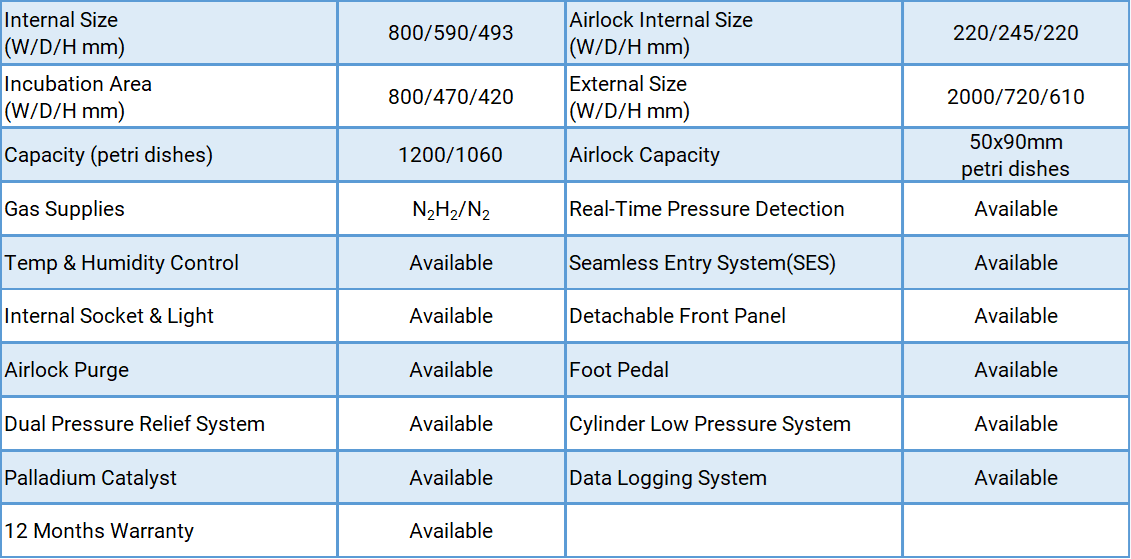This screenshot has width=1131, height=559.
Task: Select the 800/470/420 value cell
Action: [451, 97]
